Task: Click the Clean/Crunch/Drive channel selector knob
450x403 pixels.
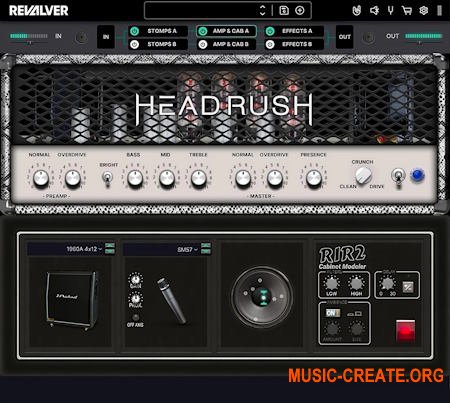Action: [x=363, y=175]
